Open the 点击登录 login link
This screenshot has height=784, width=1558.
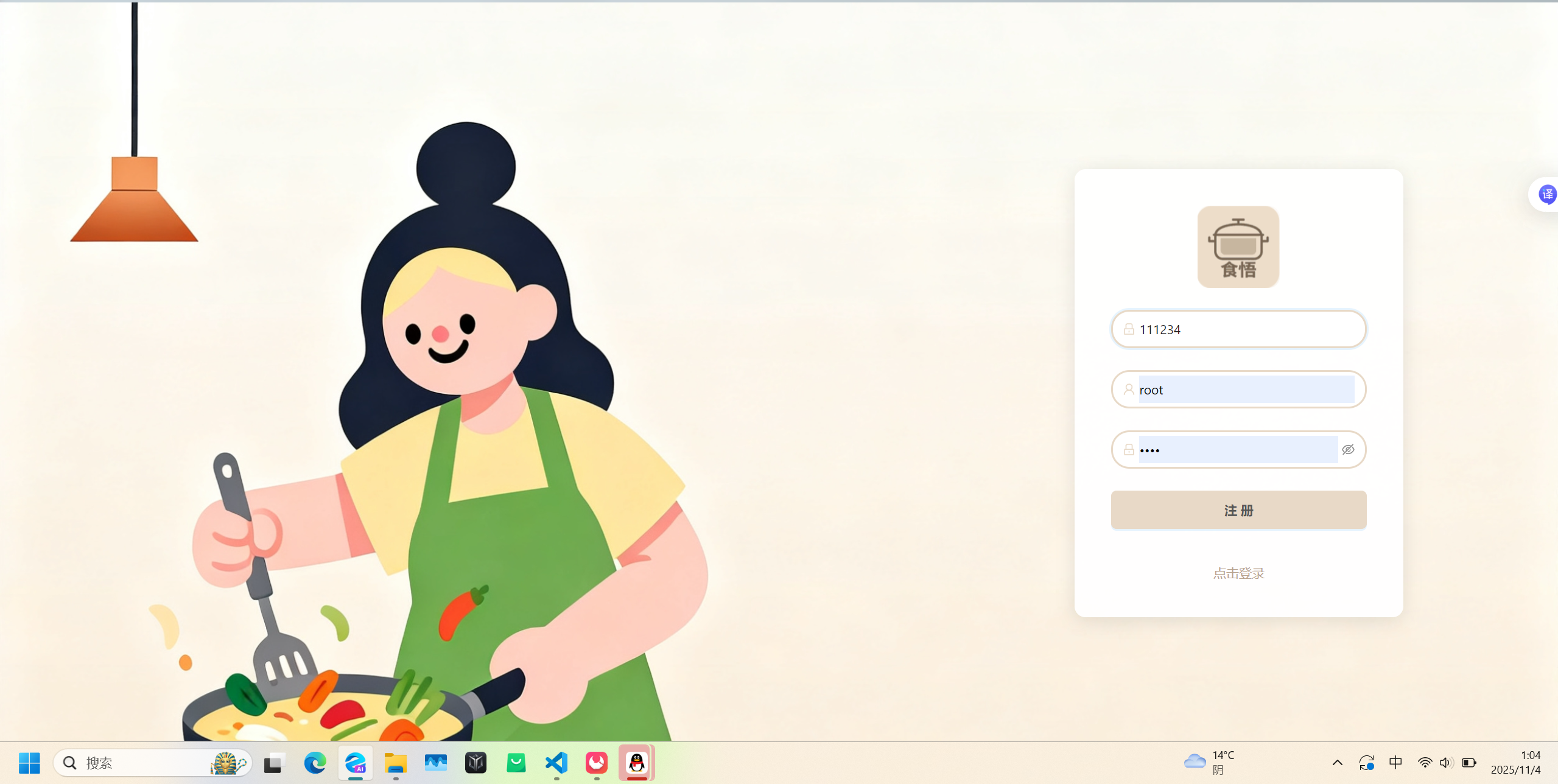pos(1238,573)
